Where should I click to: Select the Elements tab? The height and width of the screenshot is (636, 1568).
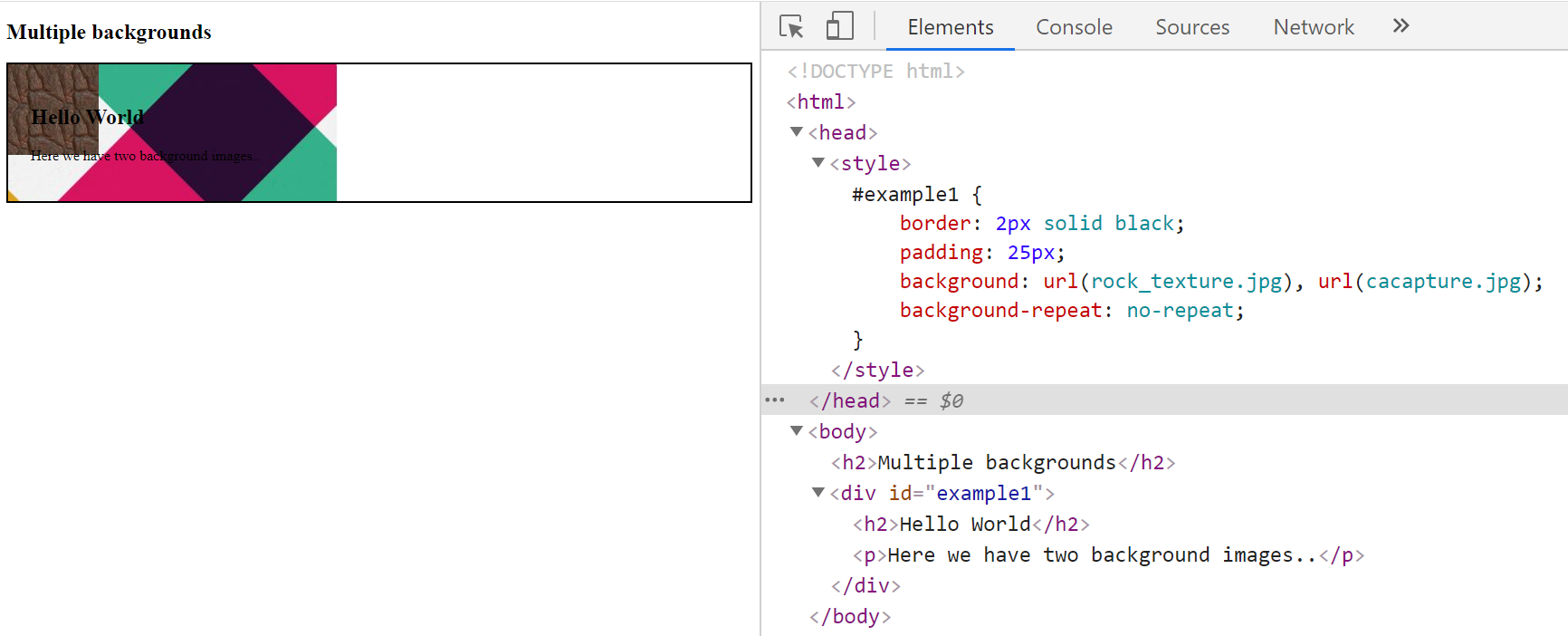(950, 27)
